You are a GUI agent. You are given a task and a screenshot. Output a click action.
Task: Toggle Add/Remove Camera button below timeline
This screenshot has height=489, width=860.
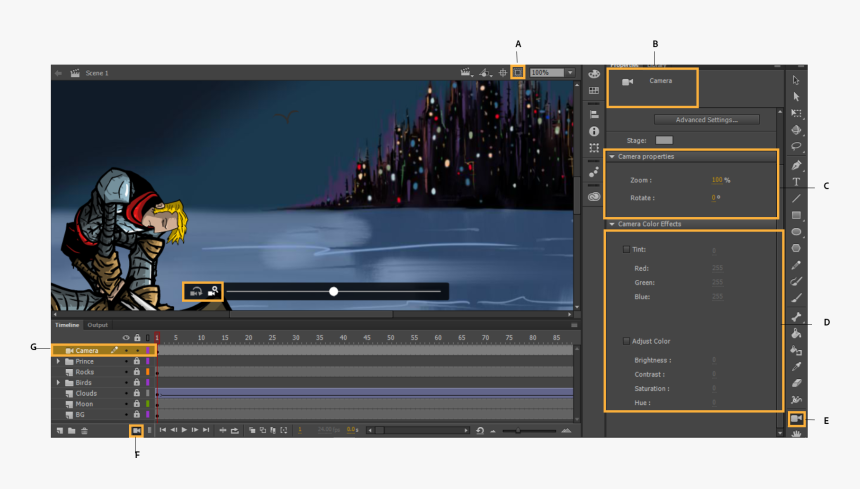(136, 431)
